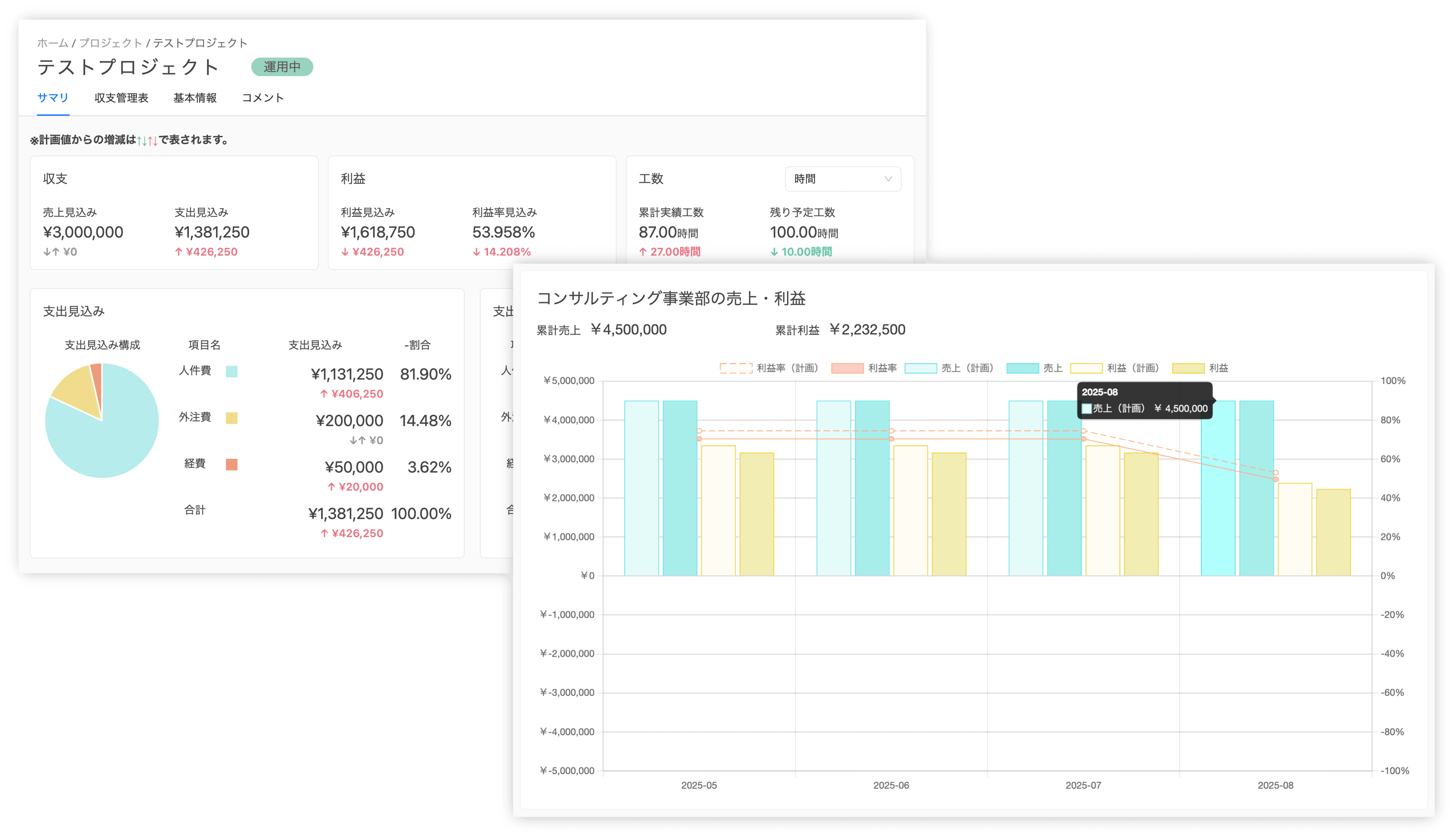
Task: Click the dropdown chevron in 工数 card
Action: pyautogui.click(x=888, y=179)
